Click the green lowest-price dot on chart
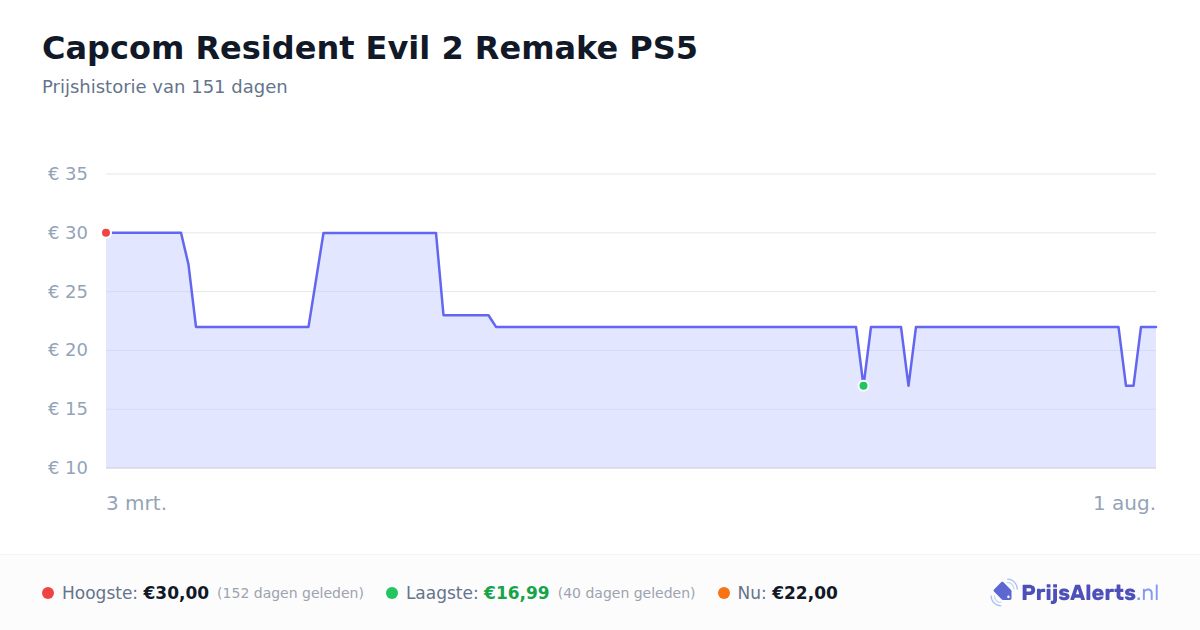 863,385
